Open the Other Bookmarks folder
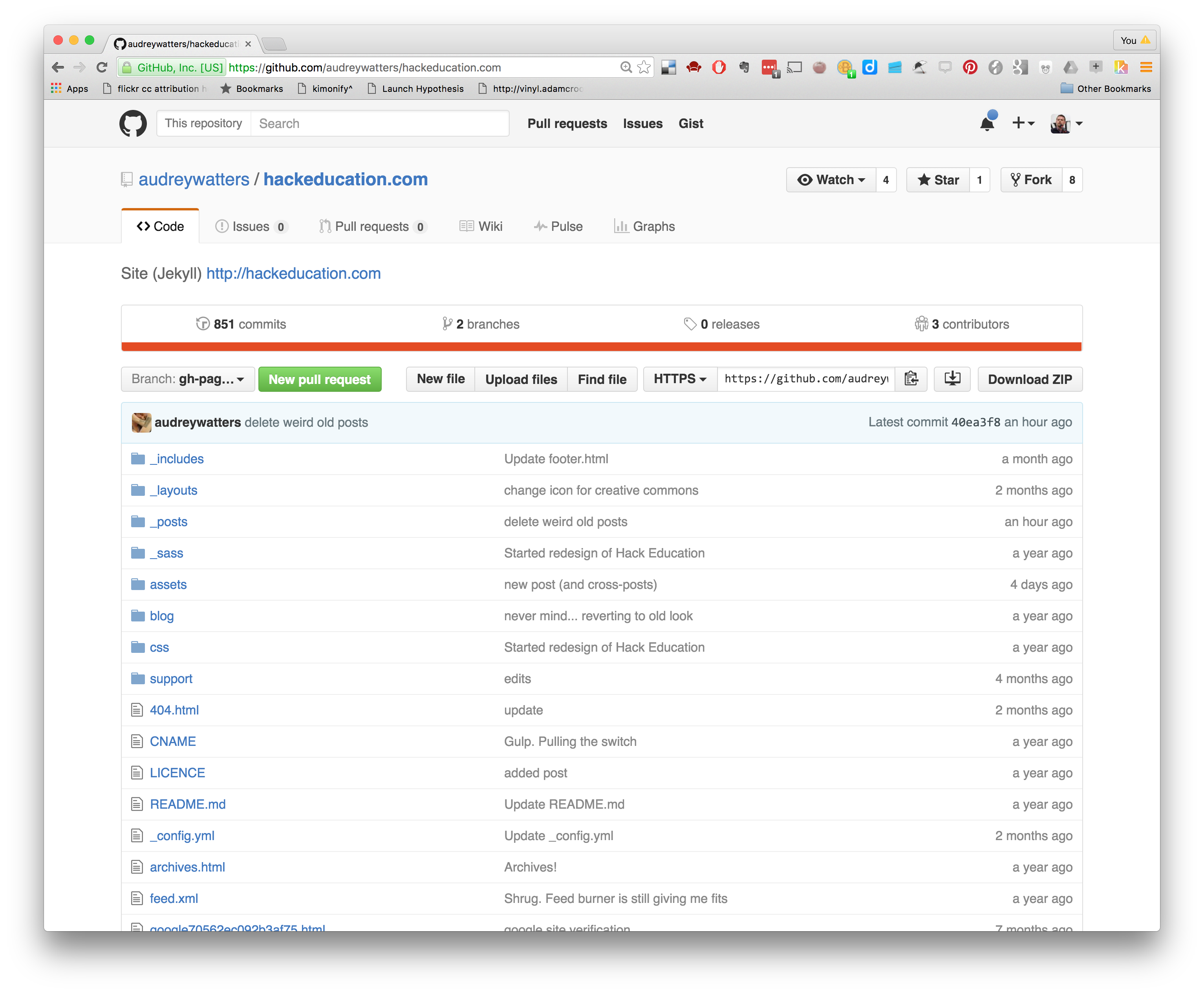Image resolution: width=1204 pixels, height=994 pixels. coord(1105,88)
